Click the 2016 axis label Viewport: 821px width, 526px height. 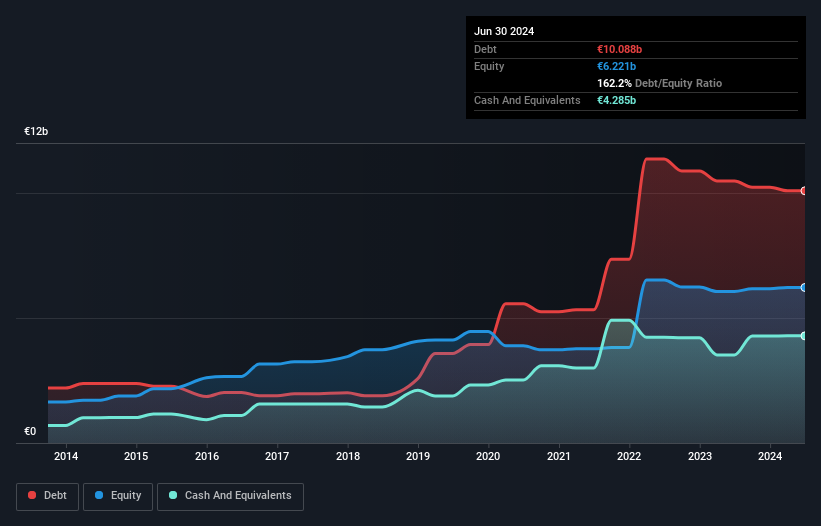(x=207, y=456)
